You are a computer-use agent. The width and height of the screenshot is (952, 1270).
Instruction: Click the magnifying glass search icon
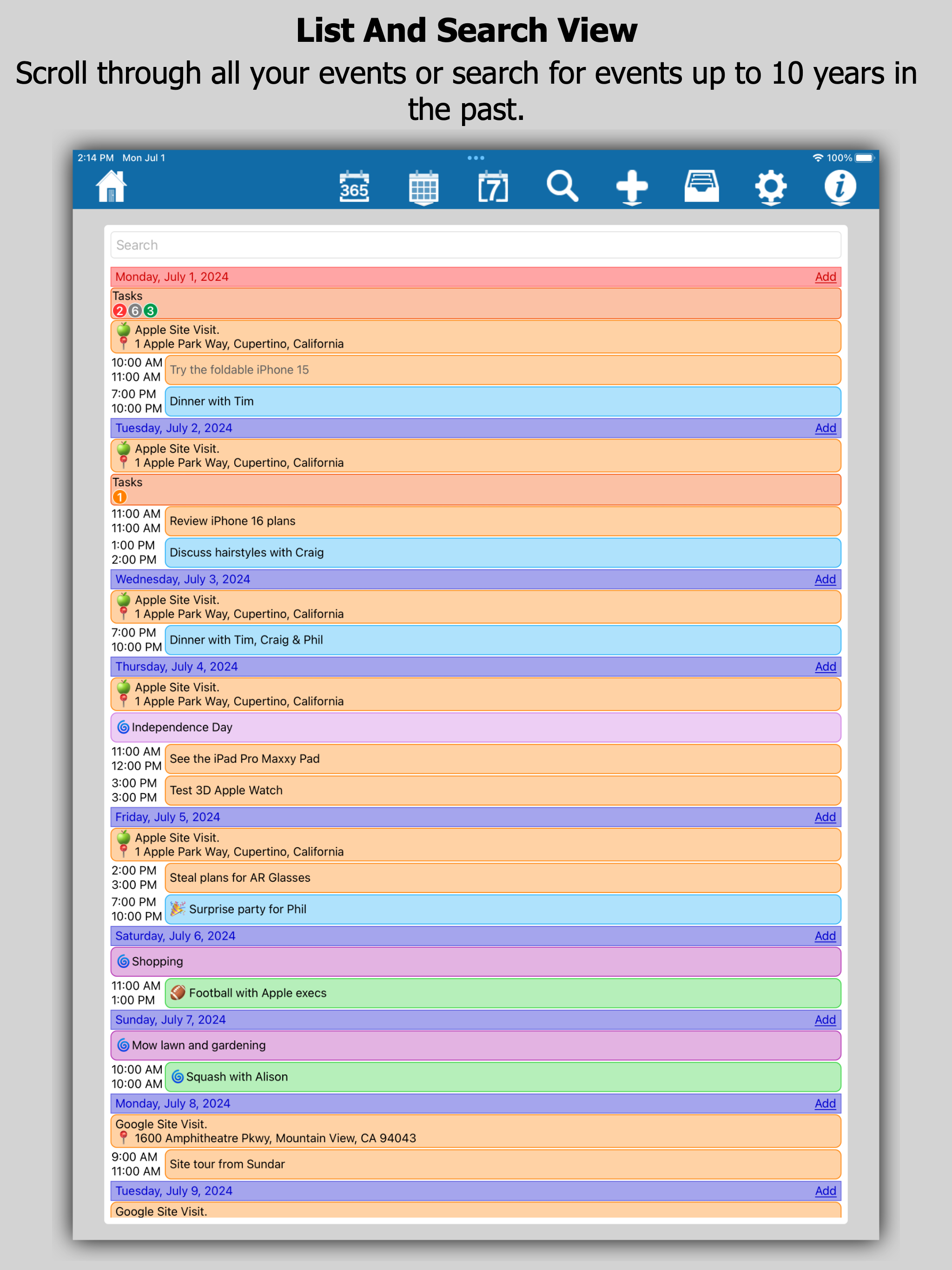coord(562,186)
